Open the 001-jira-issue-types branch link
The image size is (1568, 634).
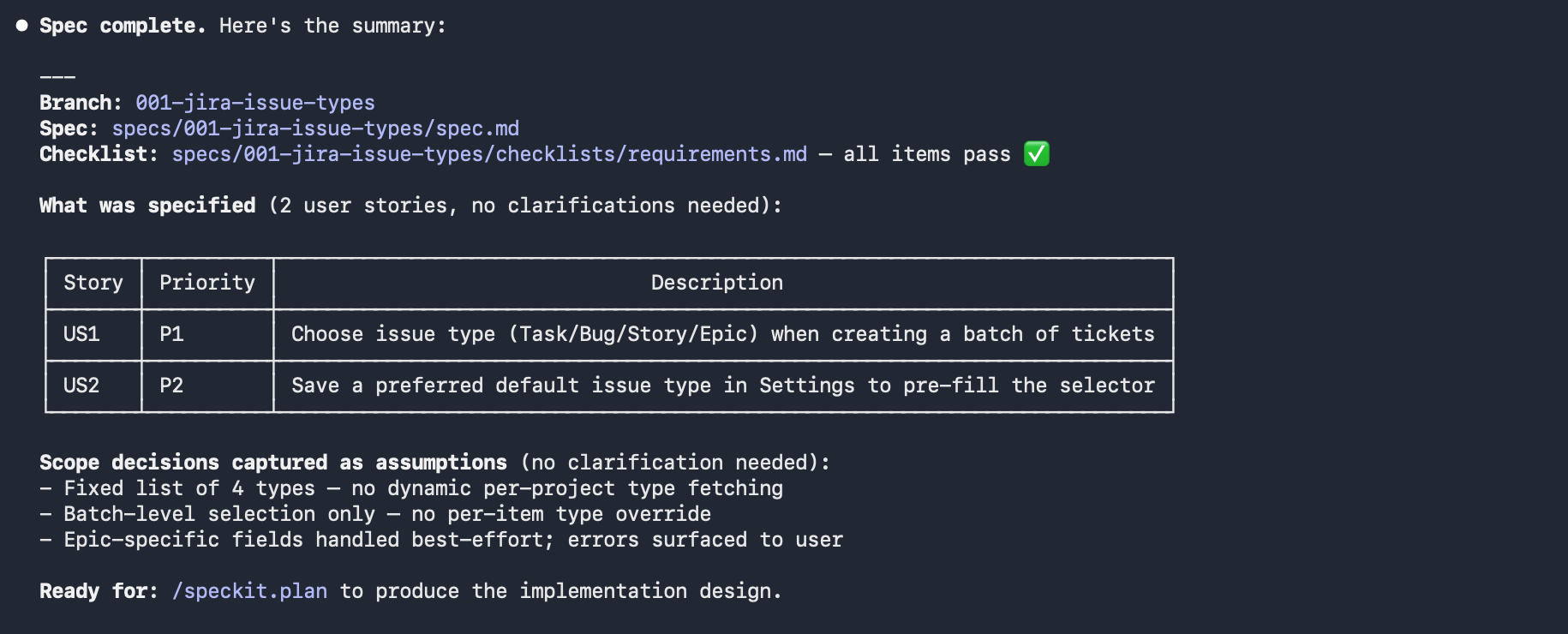pos(254,103)
